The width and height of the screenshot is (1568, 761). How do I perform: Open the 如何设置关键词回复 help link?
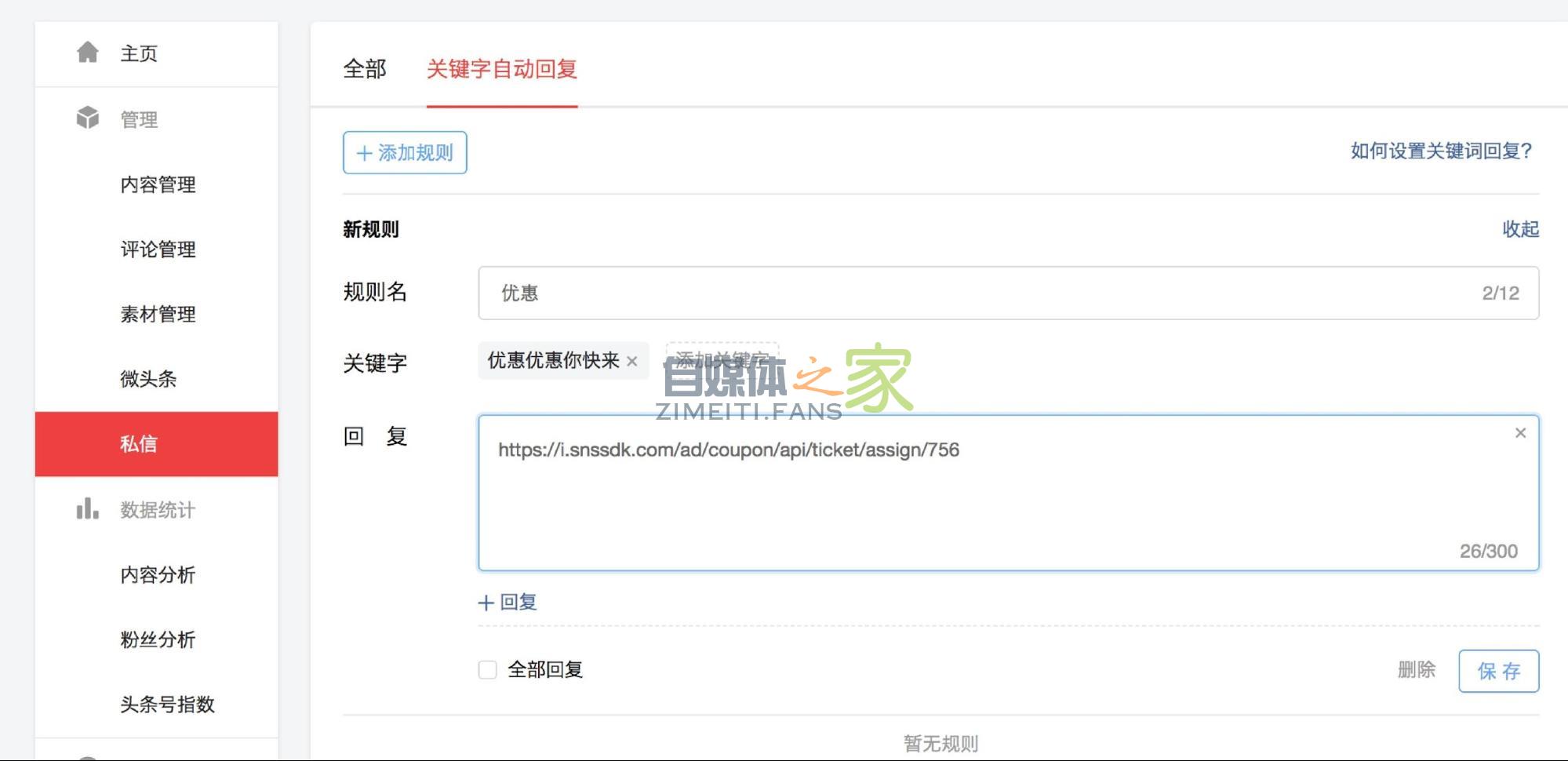(x=1441, y=151)
